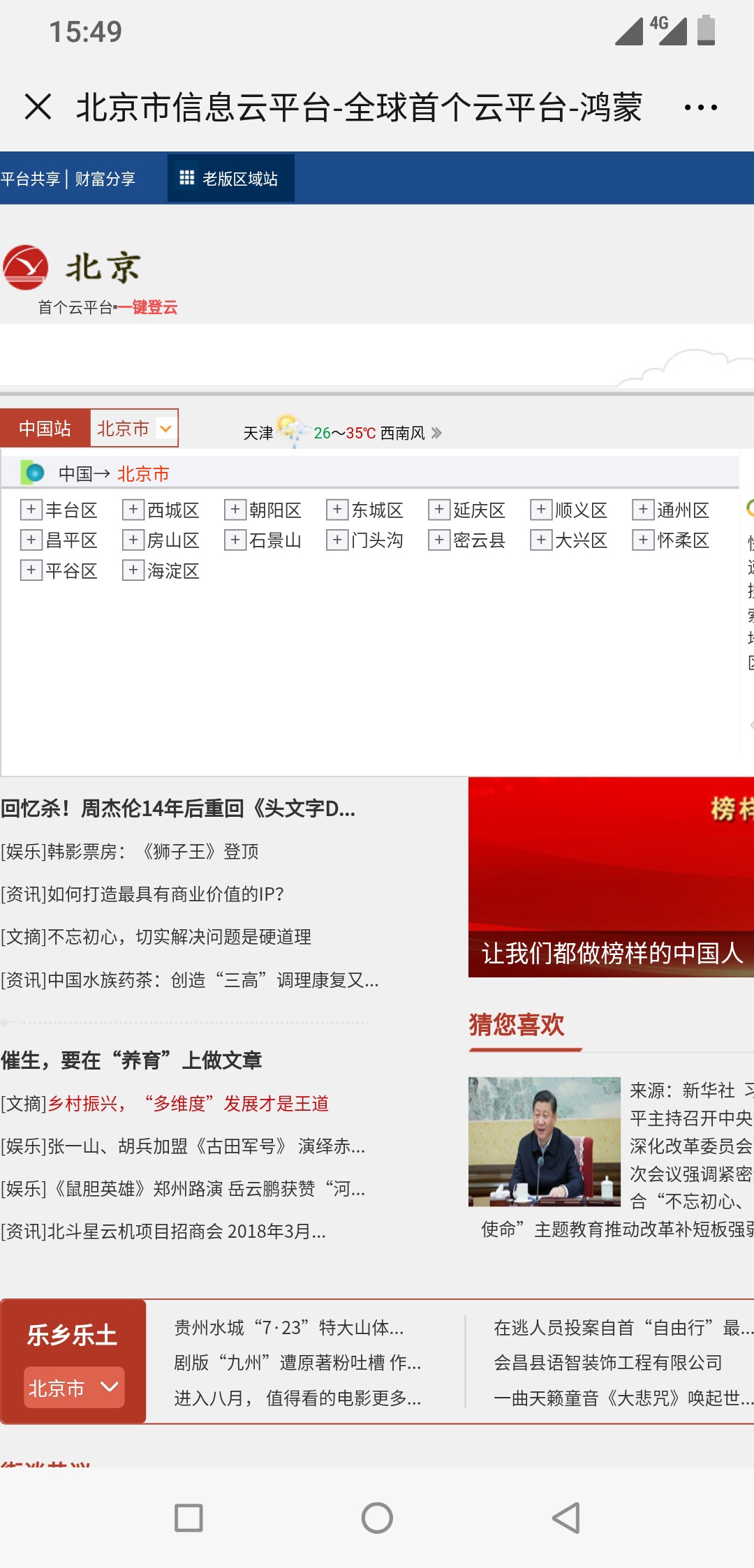Tap the Android recent apps square button
754x1568 pixels.
188,1518
